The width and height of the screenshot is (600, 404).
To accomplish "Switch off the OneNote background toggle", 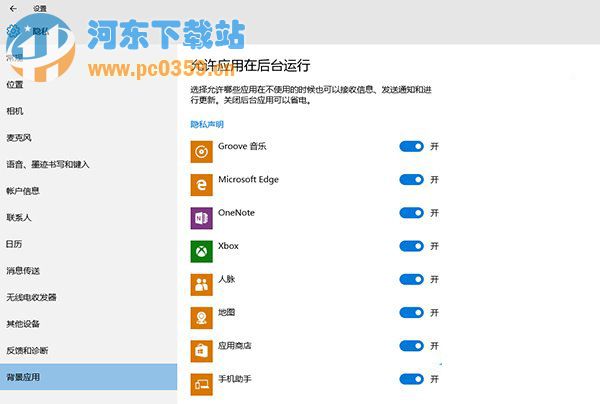I will pos(411,213).
